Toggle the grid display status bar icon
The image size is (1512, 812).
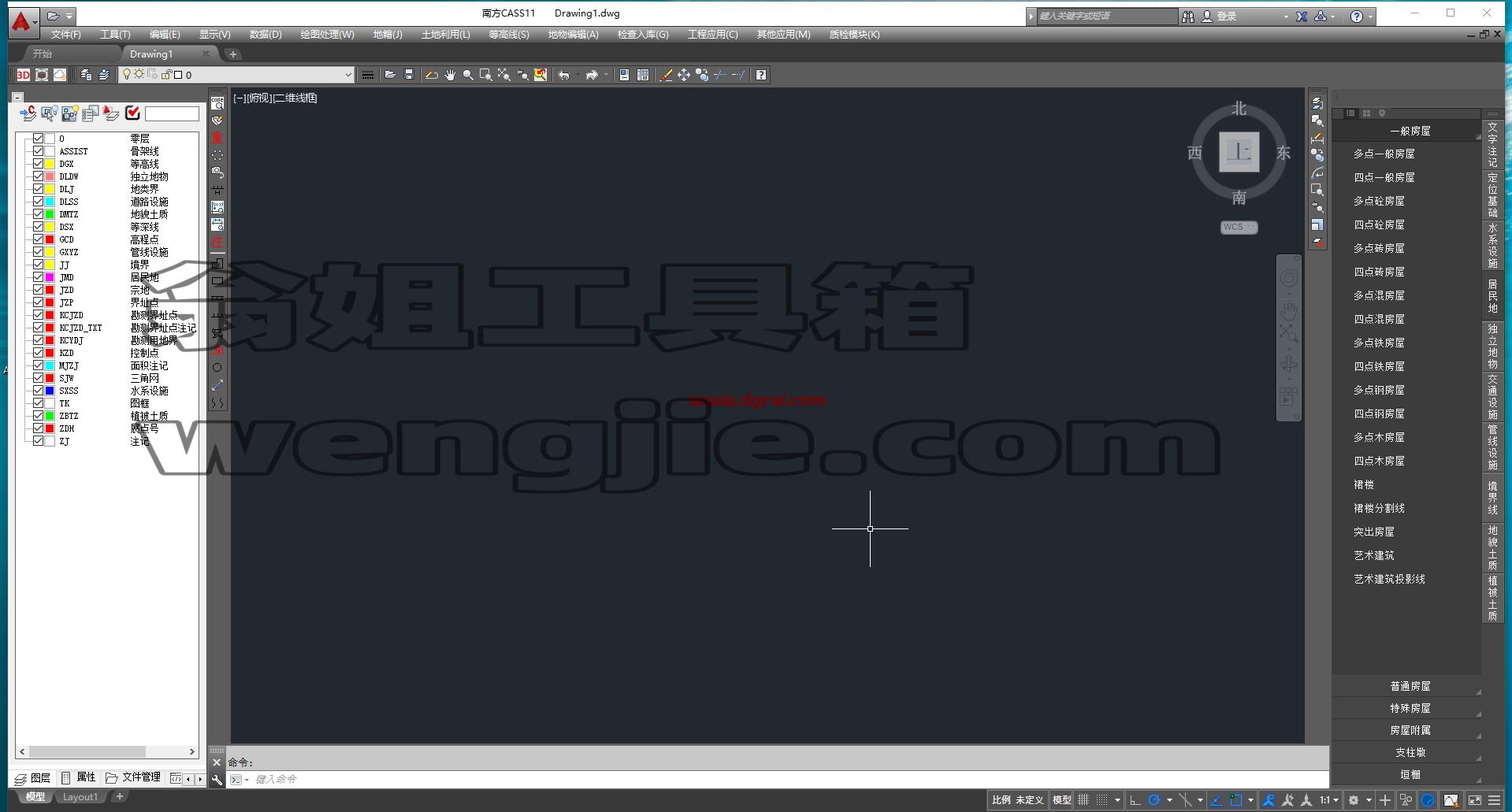[x=1084, y=800]
